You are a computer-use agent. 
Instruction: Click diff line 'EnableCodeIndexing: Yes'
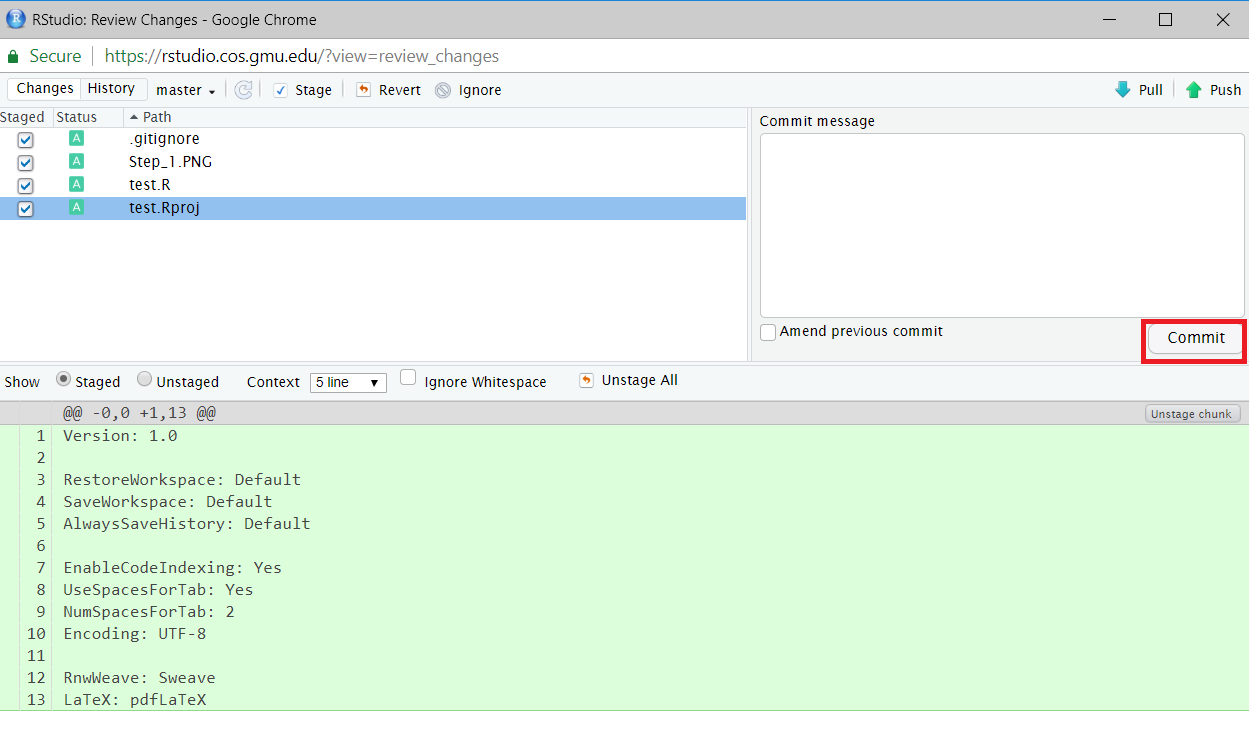(173, 568)
